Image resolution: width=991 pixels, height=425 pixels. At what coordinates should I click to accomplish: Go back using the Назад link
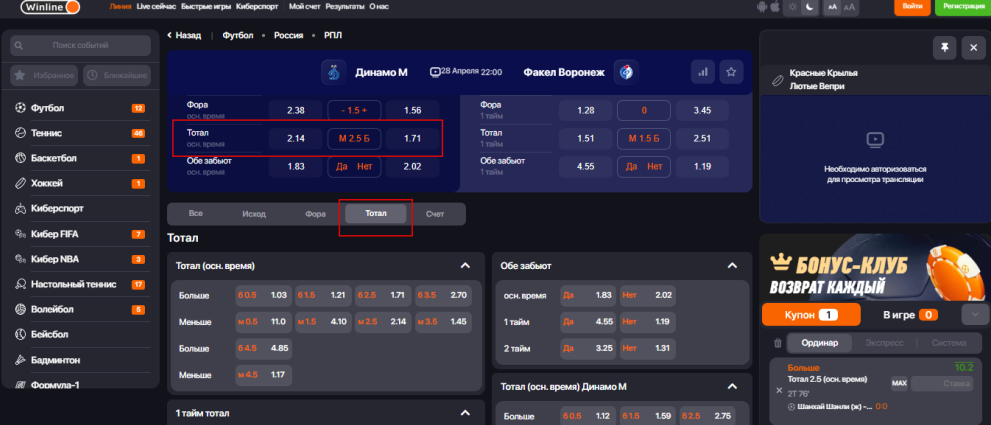182,35
